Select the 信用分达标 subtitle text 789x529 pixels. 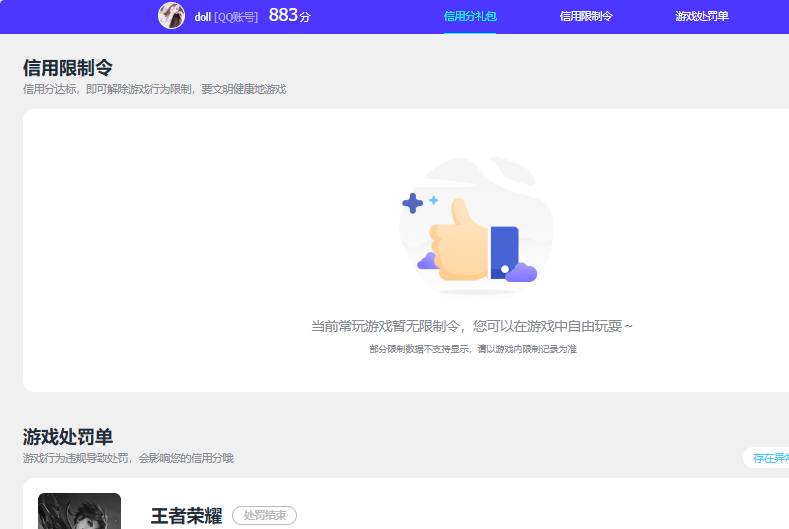tap(154, 89)
